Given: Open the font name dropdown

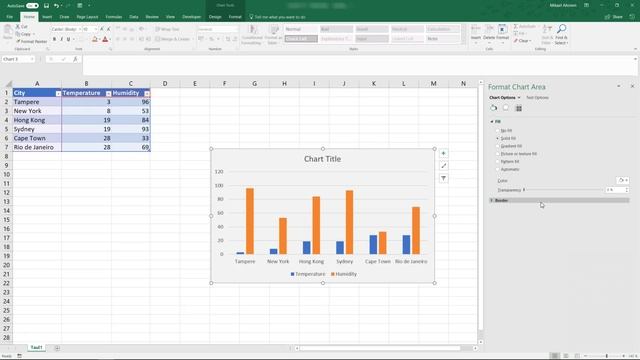Looking at the screenshot, I should pos(79,29).
